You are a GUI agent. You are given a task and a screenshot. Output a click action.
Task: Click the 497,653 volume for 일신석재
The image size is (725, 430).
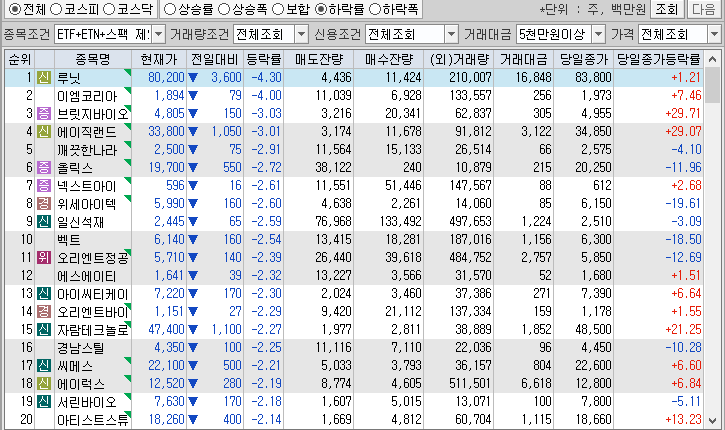pyautogui.click(x=470, y=221)
